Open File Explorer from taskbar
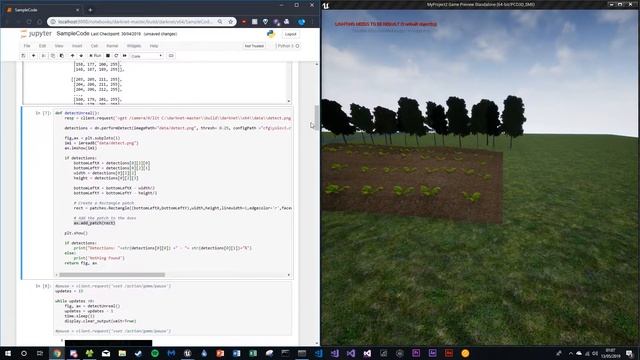This screenshot has width=640, height=360. (x=122, y=353)
